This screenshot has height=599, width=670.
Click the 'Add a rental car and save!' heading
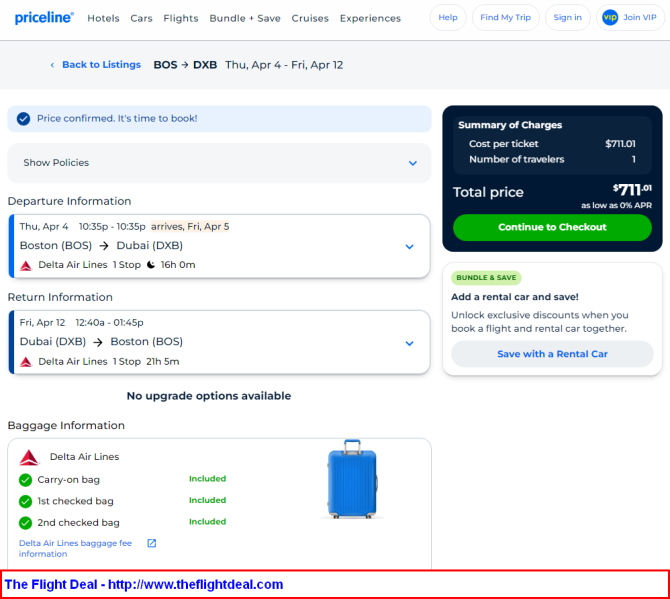click(x=515, y=297)
